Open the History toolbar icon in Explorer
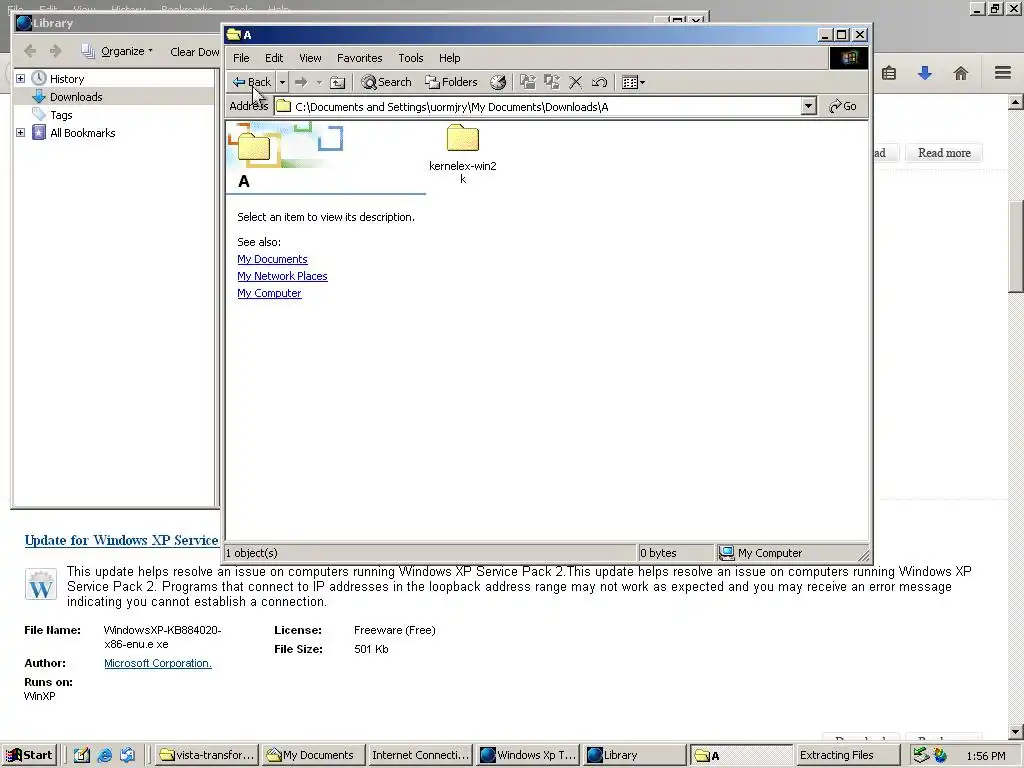Viewport: 1024px width, 768px height. click(x=498, y=82)
